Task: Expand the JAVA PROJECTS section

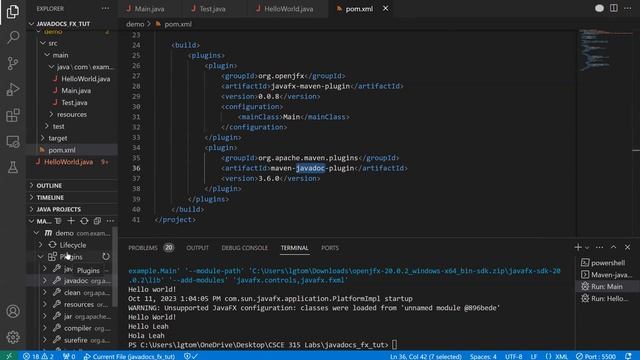Action: [x=58, y=209]
